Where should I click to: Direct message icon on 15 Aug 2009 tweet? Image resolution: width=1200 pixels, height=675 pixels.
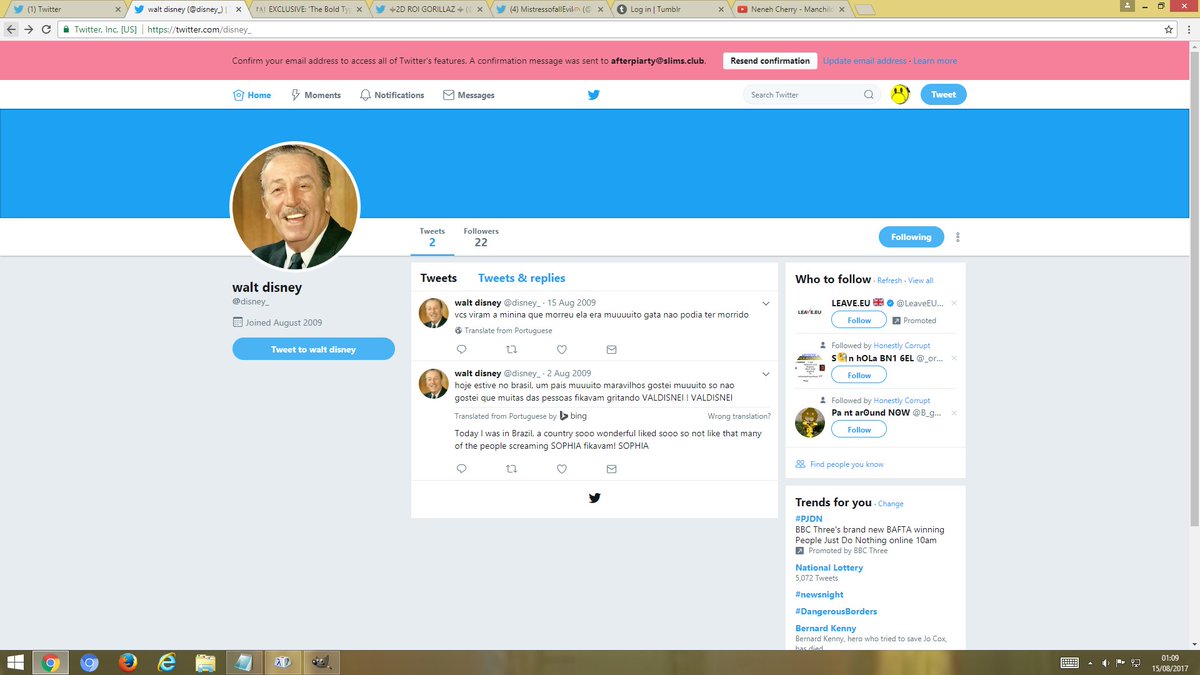(x=611, y=349)
